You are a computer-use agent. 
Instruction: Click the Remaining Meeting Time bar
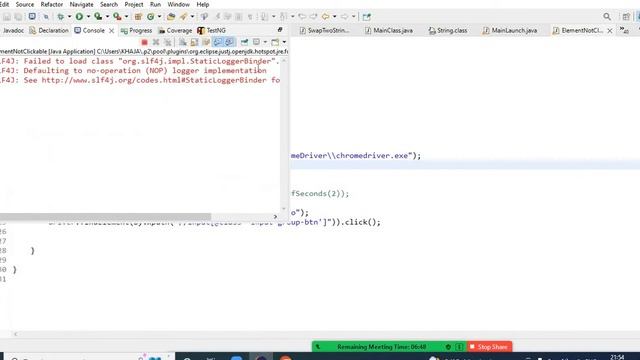(389, 347)
